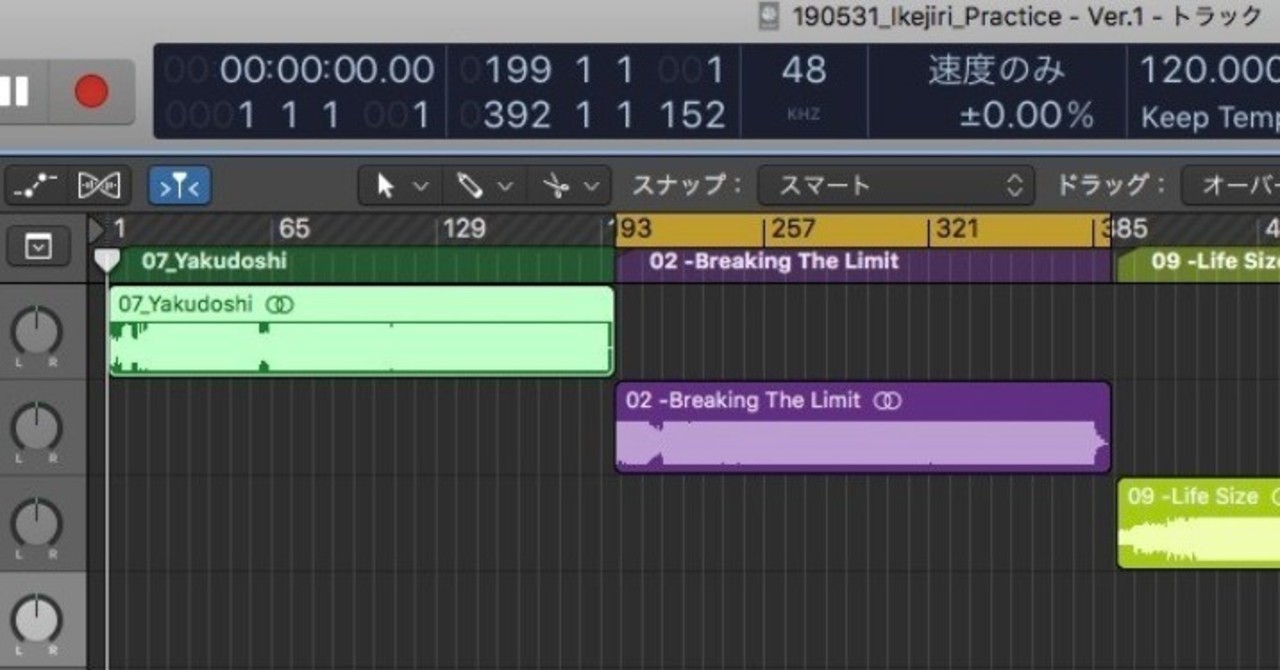Select the green 07_Yakudoshi audio region
This screenshot has width=1280, height=670.
(361, 331)
